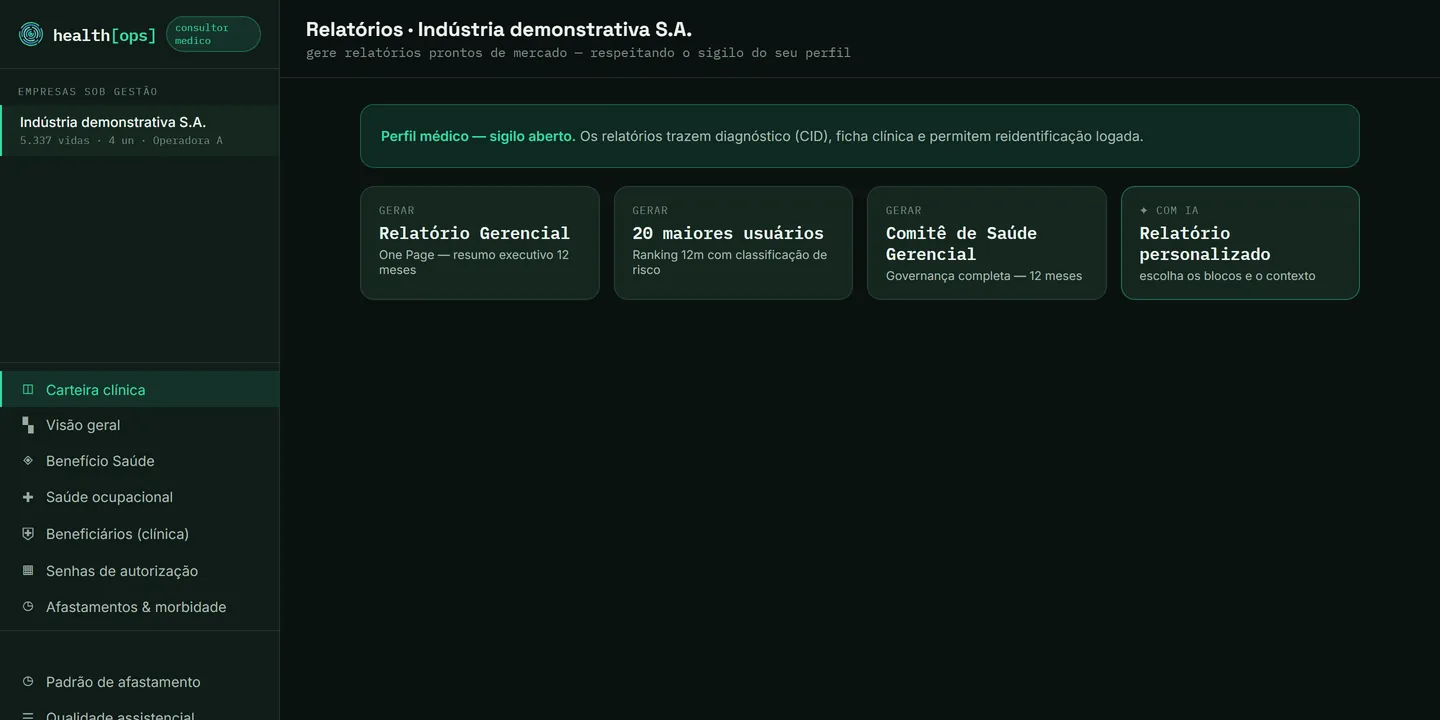Image resolution: width=1440 pixels, height=720 pixels.
Task: Click the Beneficiários (clínica) shield icon
Action: (x=28, y=534)
